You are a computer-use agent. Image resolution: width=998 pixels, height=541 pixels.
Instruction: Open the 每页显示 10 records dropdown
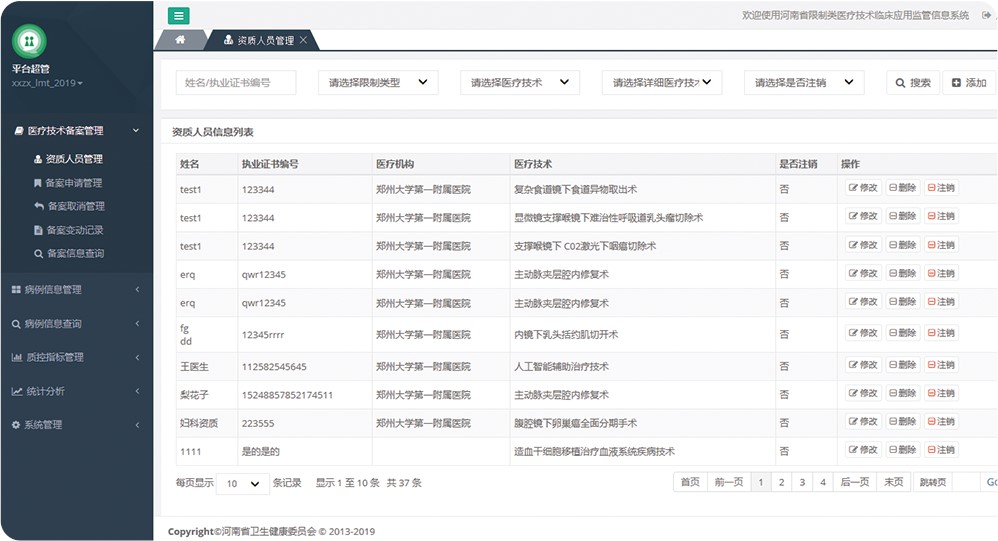click(x=242, y=484)
